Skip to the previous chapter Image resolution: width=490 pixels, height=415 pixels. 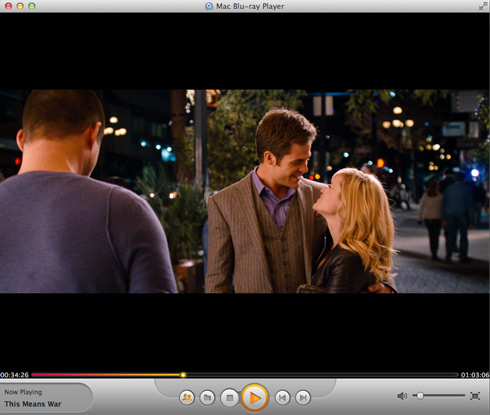click(282, 398)
